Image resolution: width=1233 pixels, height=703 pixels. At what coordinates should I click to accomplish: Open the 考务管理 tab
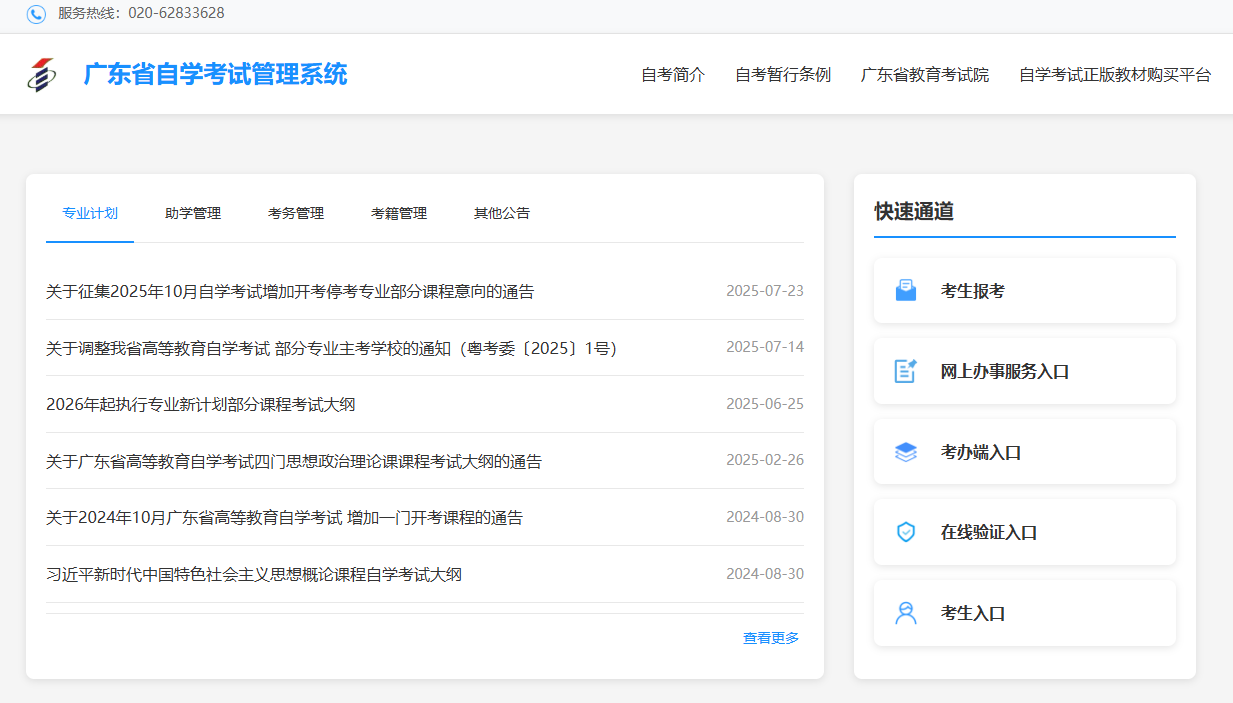tap(296, 213)
